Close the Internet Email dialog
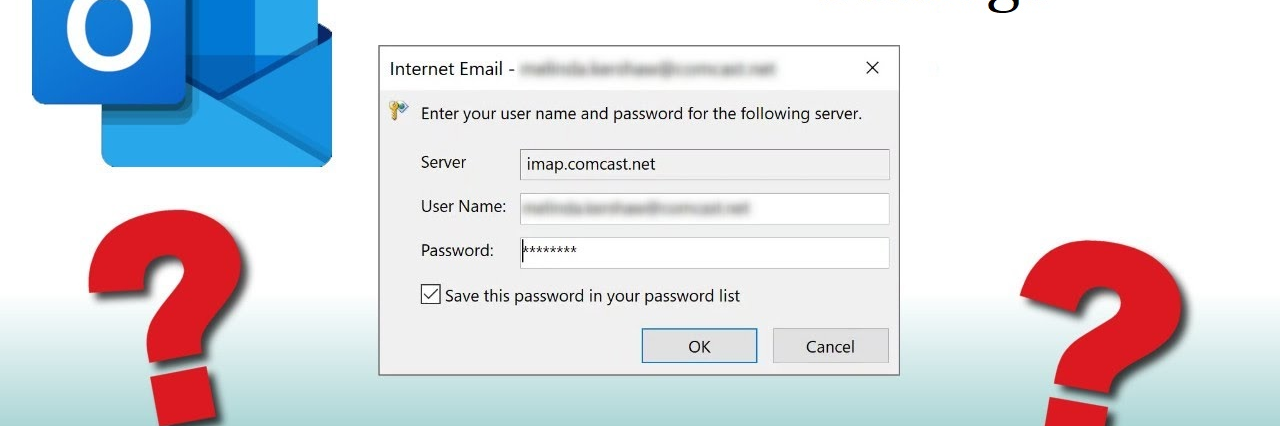 tap(872, 68)
